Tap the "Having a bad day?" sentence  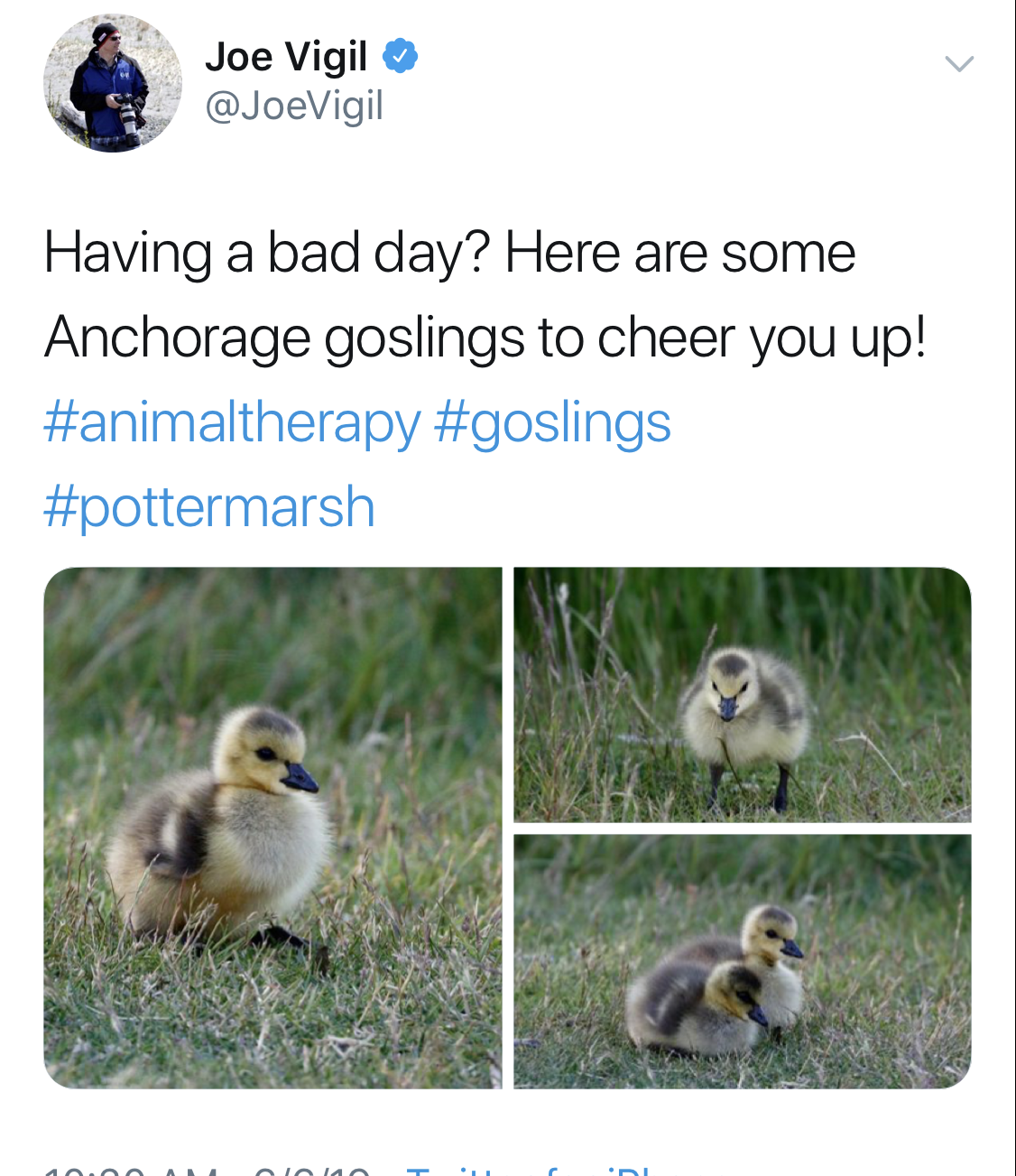[266, 254]
